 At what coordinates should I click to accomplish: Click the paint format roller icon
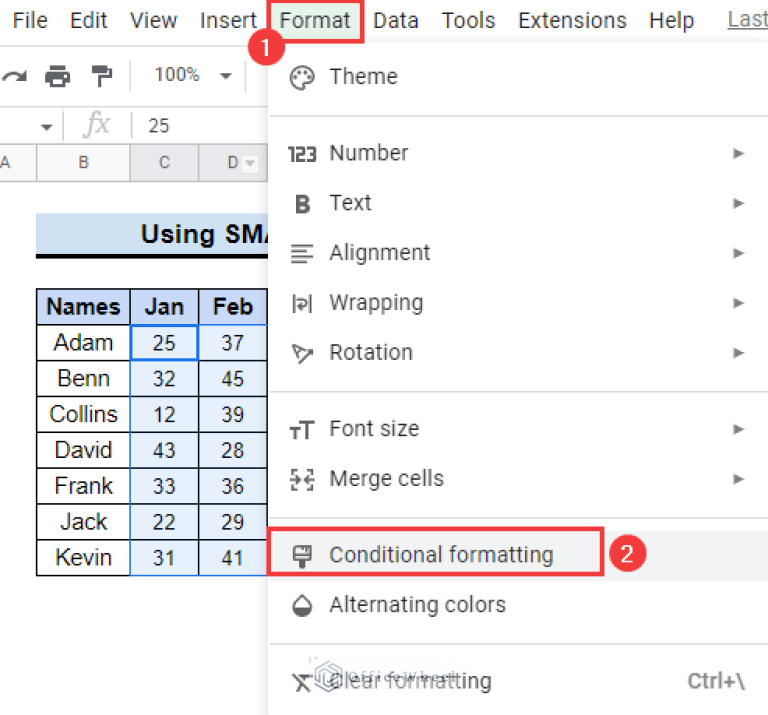coord(102,76)
